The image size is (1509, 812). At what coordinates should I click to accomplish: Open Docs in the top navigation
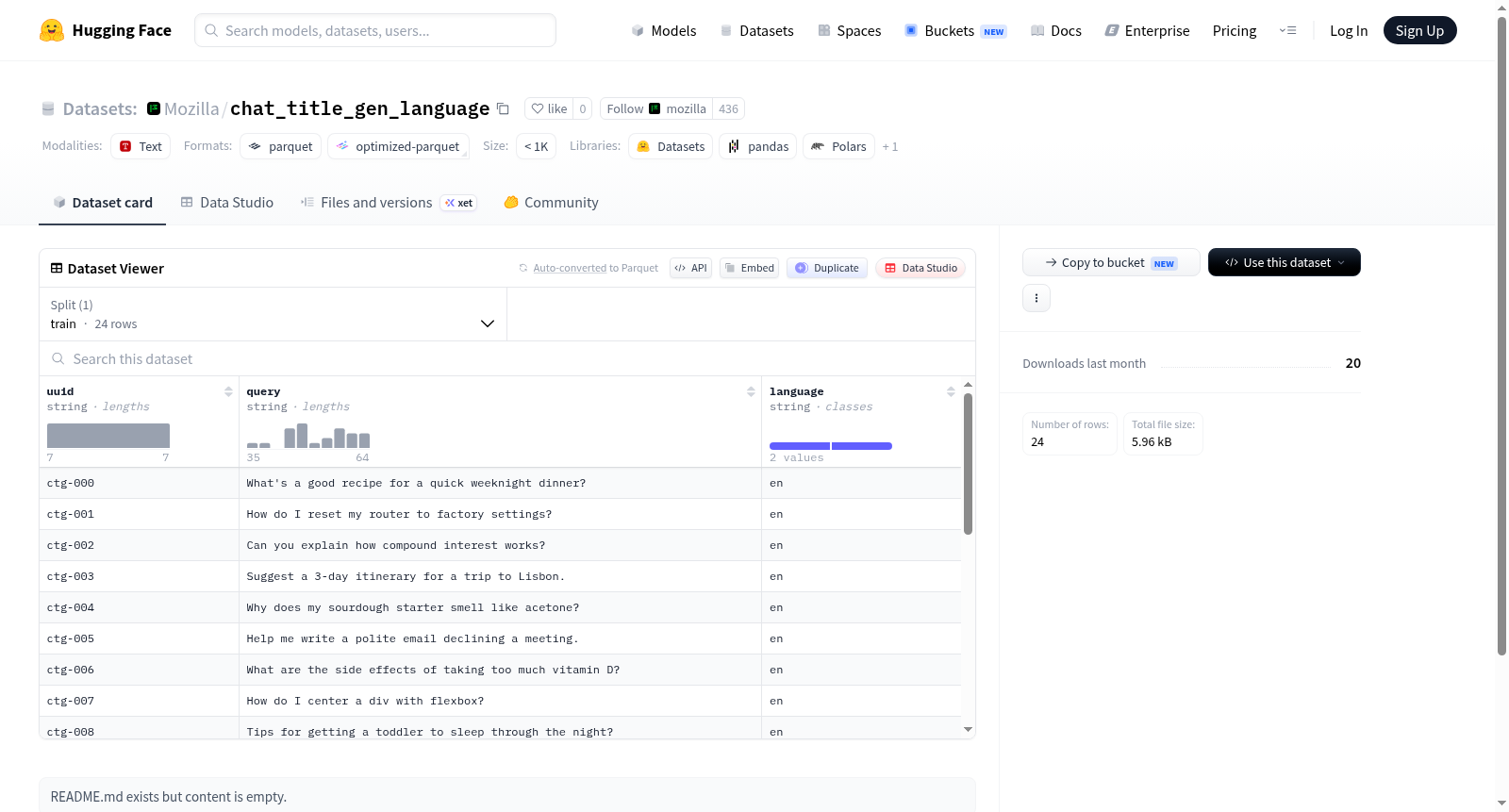point(1056,30)
